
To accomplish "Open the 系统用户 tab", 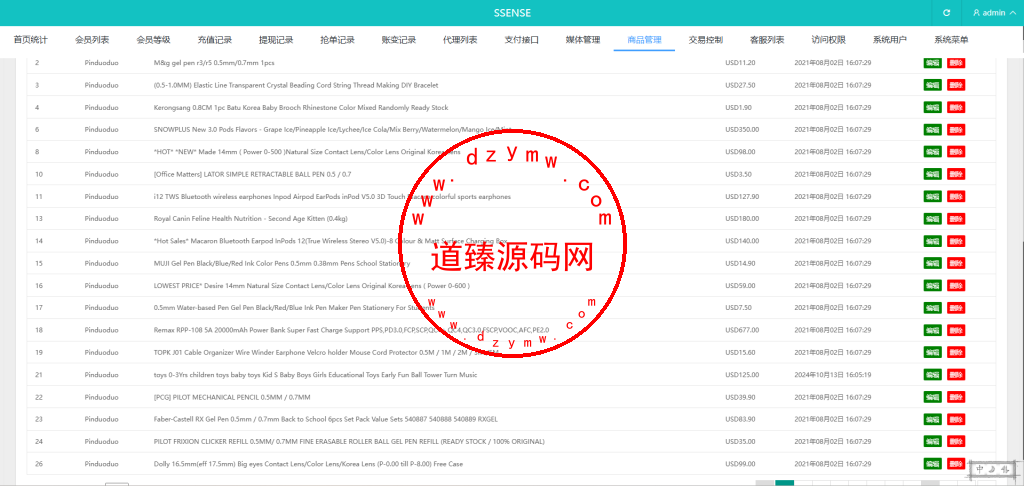I will [x=890, y=40].
